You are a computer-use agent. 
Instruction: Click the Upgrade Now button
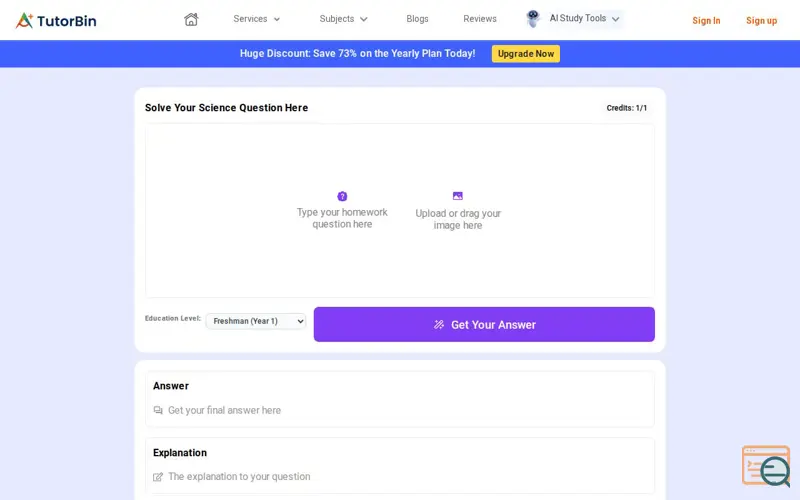point(526,54)
